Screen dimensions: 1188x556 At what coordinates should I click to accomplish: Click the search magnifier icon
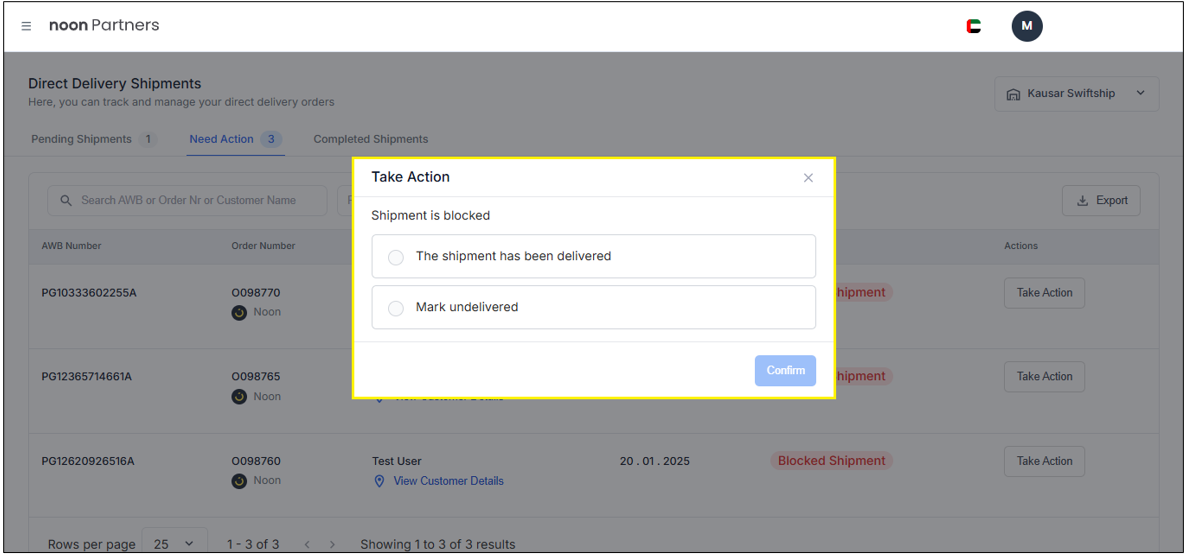[x=66, y=200]
